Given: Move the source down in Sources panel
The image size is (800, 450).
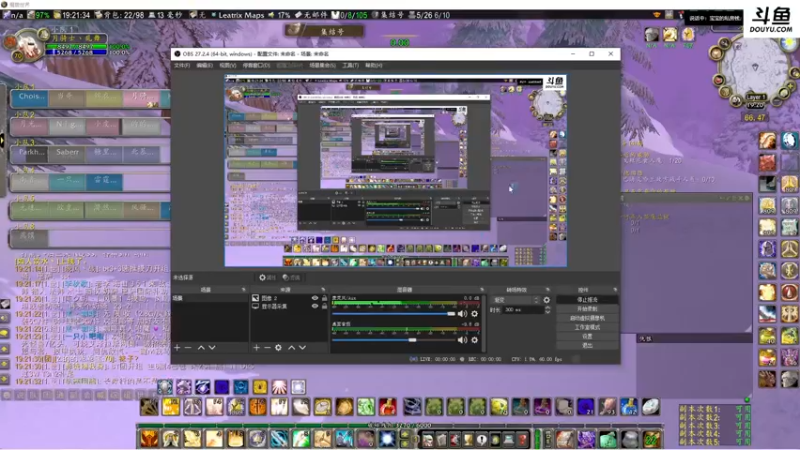Looking at the screenshot, I should coord(303,347).
